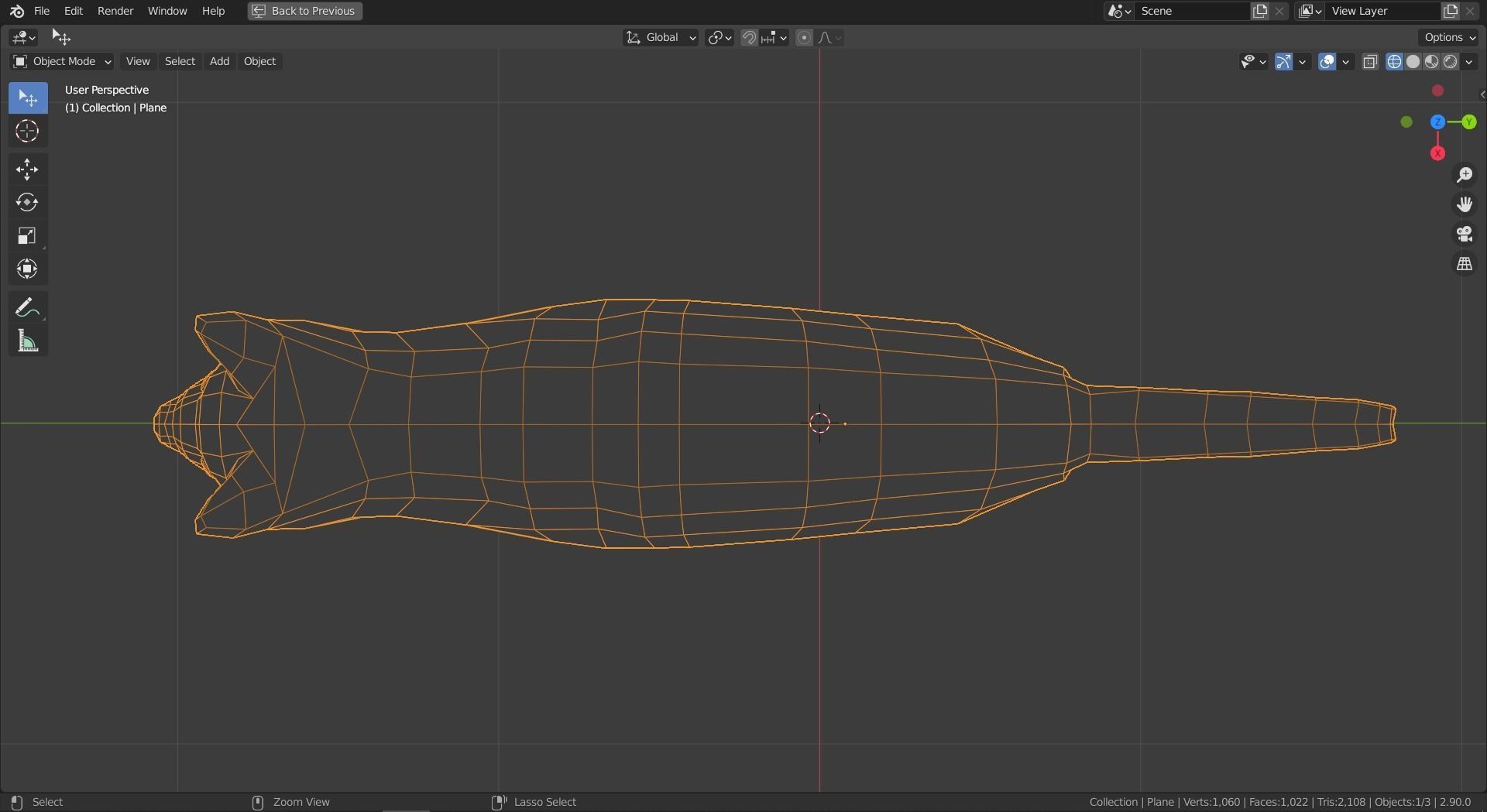Open the Help menu

[x=213, y=11]
